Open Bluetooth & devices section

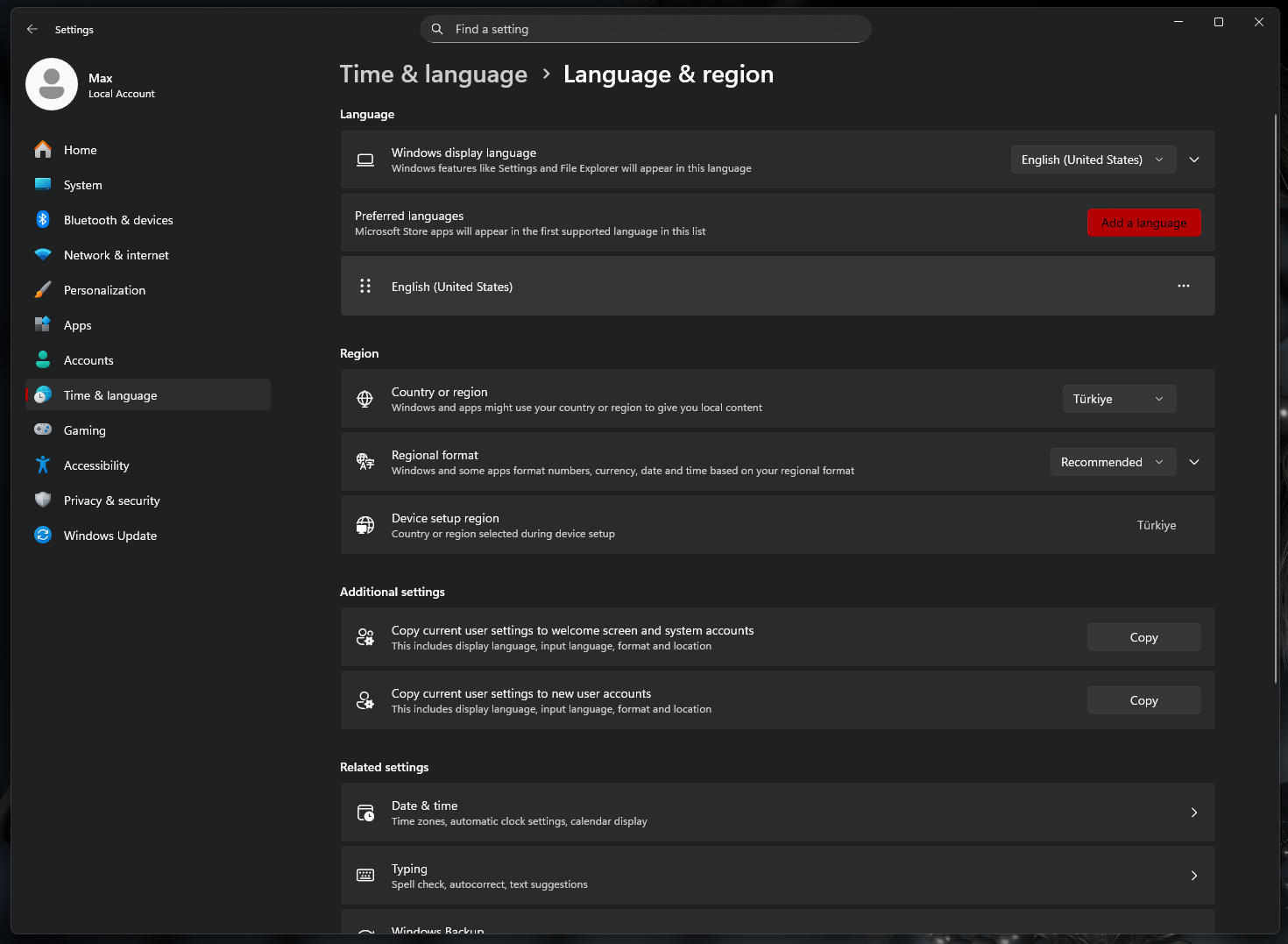coord(148,220)
